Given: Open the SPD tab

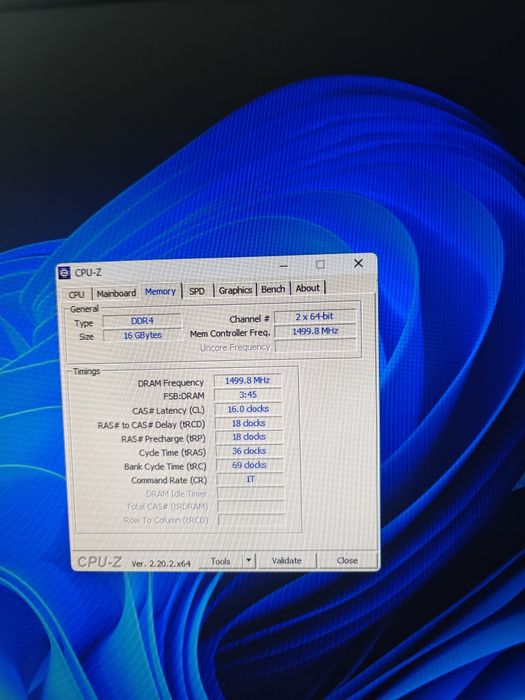Looking at the screenshot, I should [197, 291].
